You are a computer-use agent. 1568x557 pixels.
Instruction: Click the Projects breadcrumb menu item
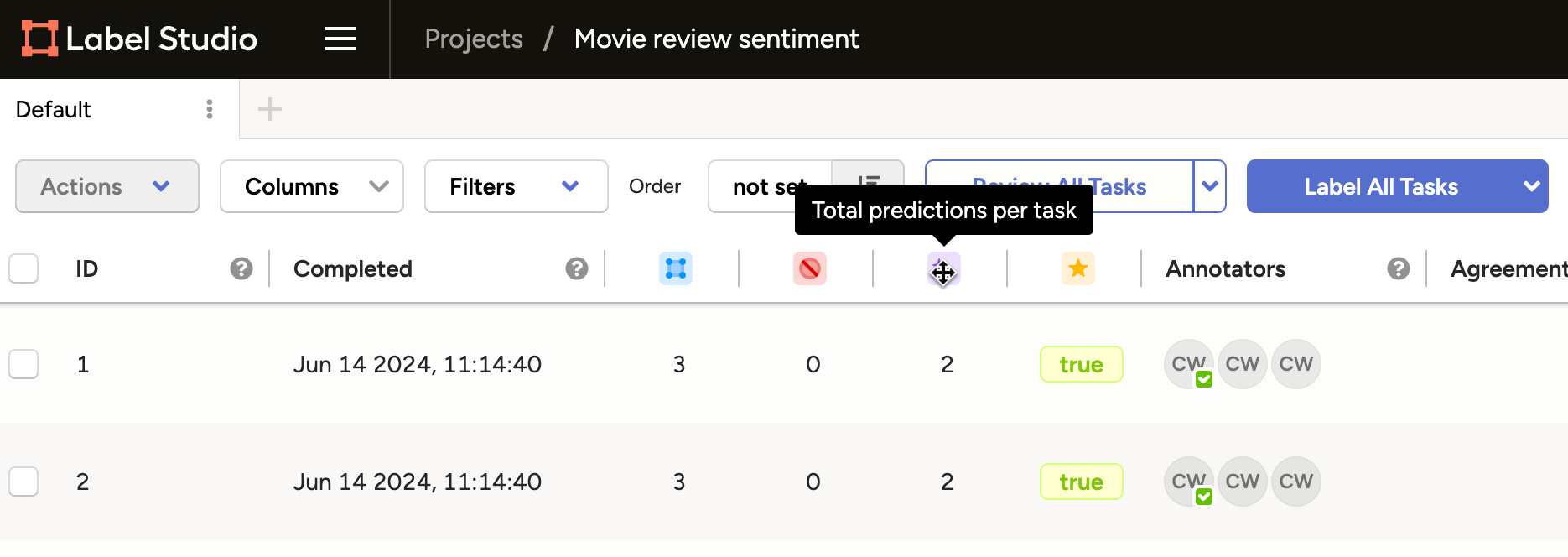473,38
